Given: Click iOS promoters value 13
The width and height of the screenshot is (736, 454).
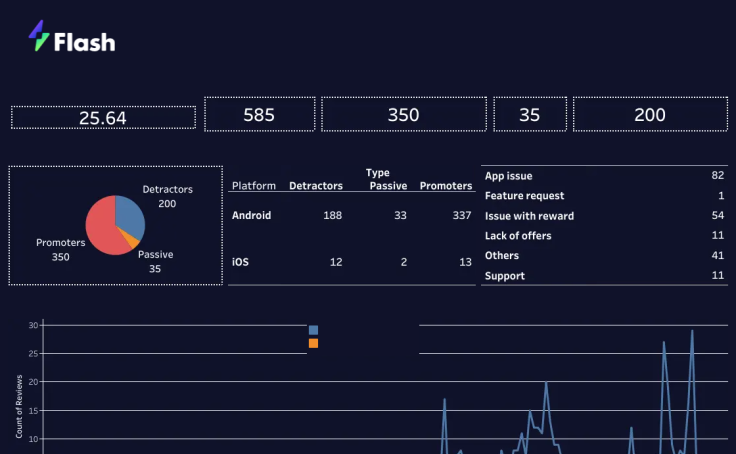Looking at the screenshot, I should [x=465, y=262].
